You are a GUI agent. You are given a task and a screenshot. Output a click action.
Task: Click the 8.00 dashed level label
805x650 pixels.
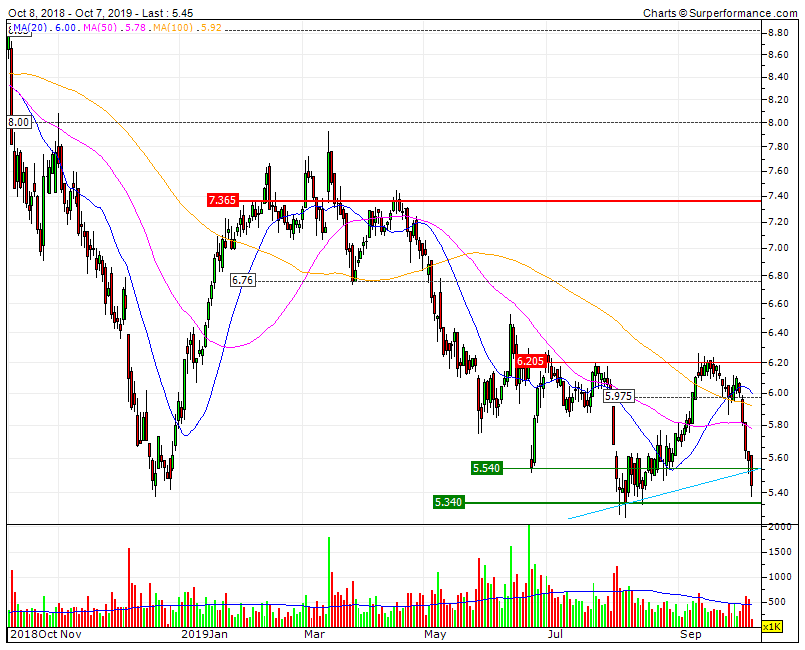(x=19, y=122)
